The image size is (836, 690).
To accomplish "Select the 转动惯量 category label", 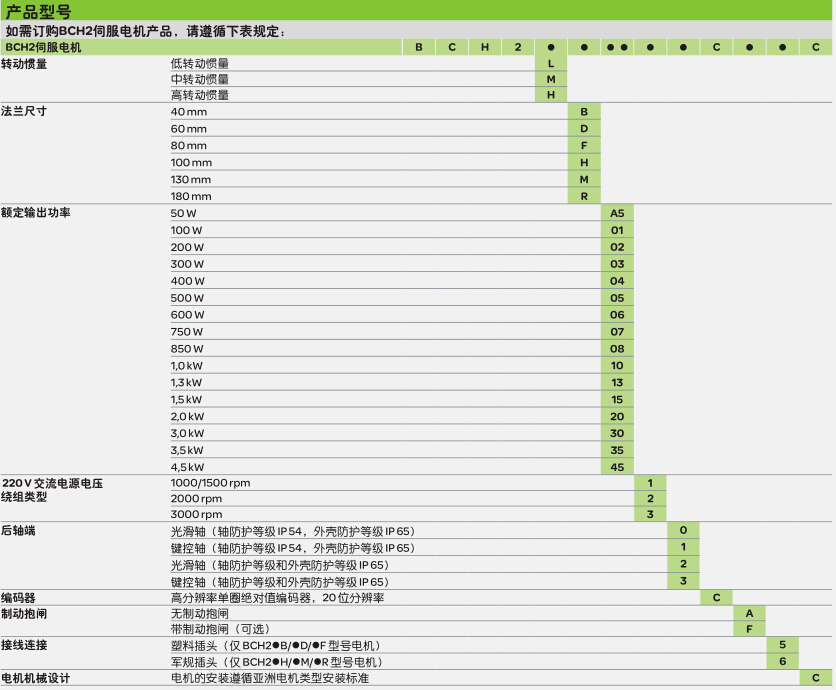I will tap(25, 64).
